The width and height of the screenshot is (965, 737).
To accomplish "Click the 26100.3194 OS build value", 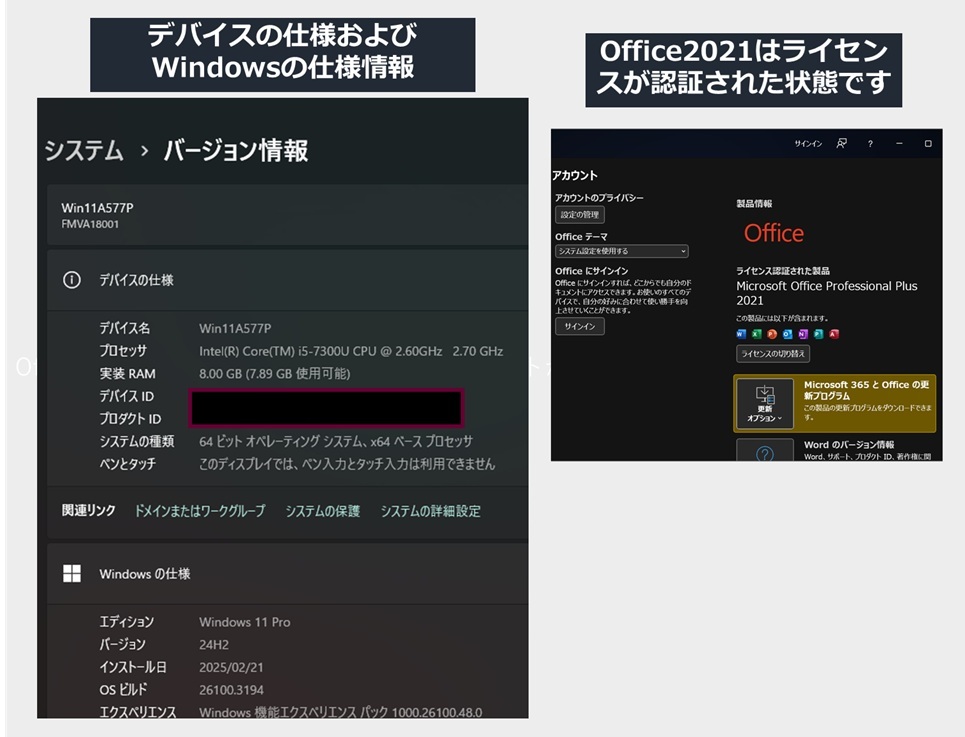I will [x=231, y=690].
